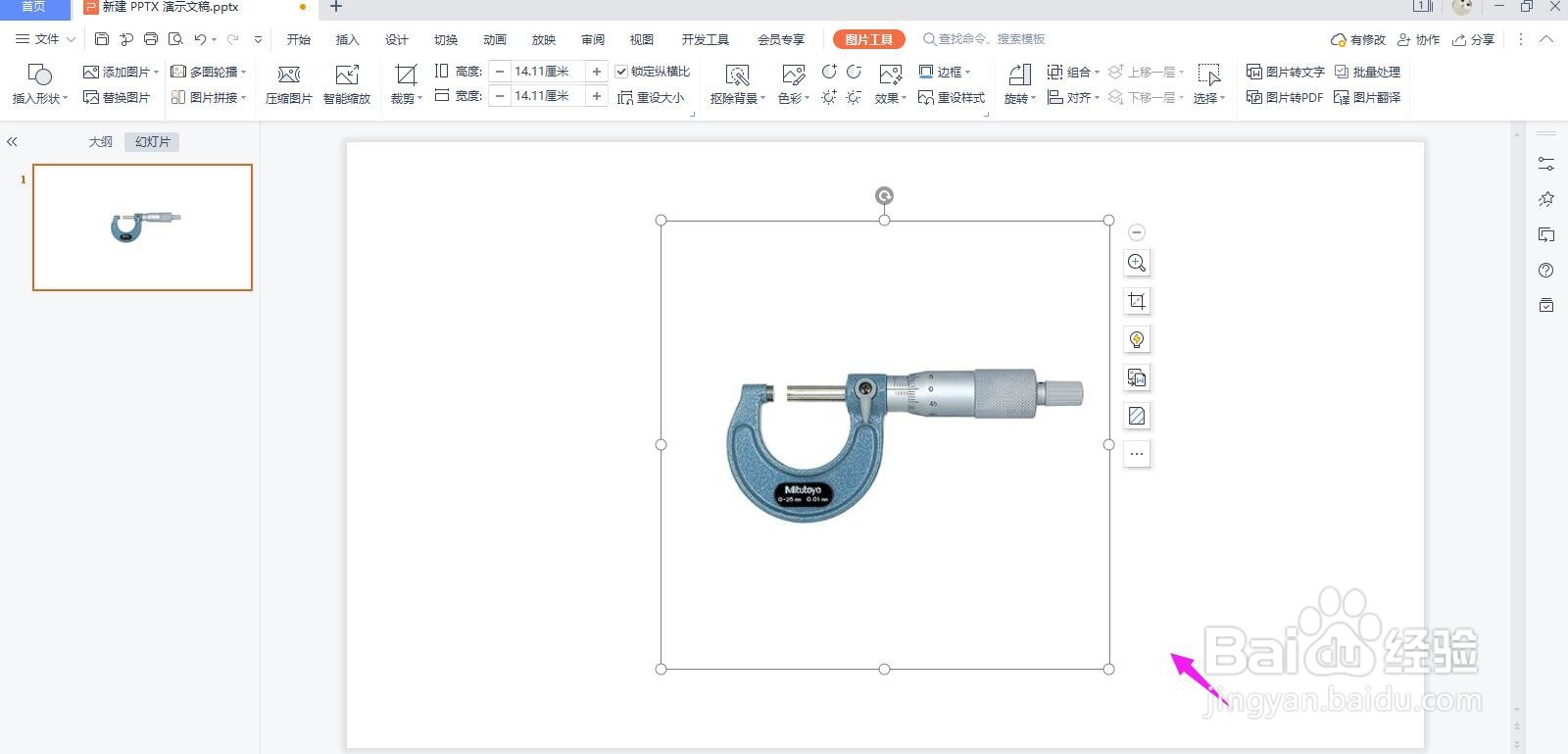
Task: Click the rotation handle above the image
Action: click(884, 196)
